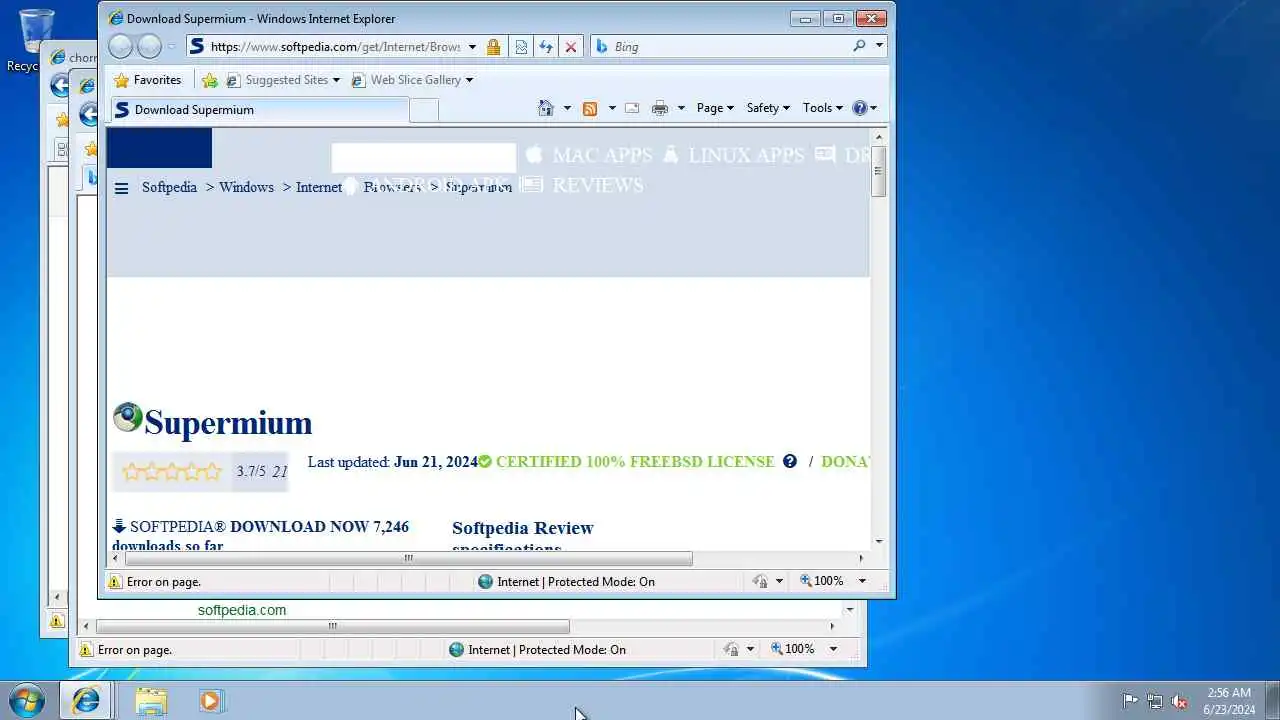Open the search provider dropdown arrow

880,46
